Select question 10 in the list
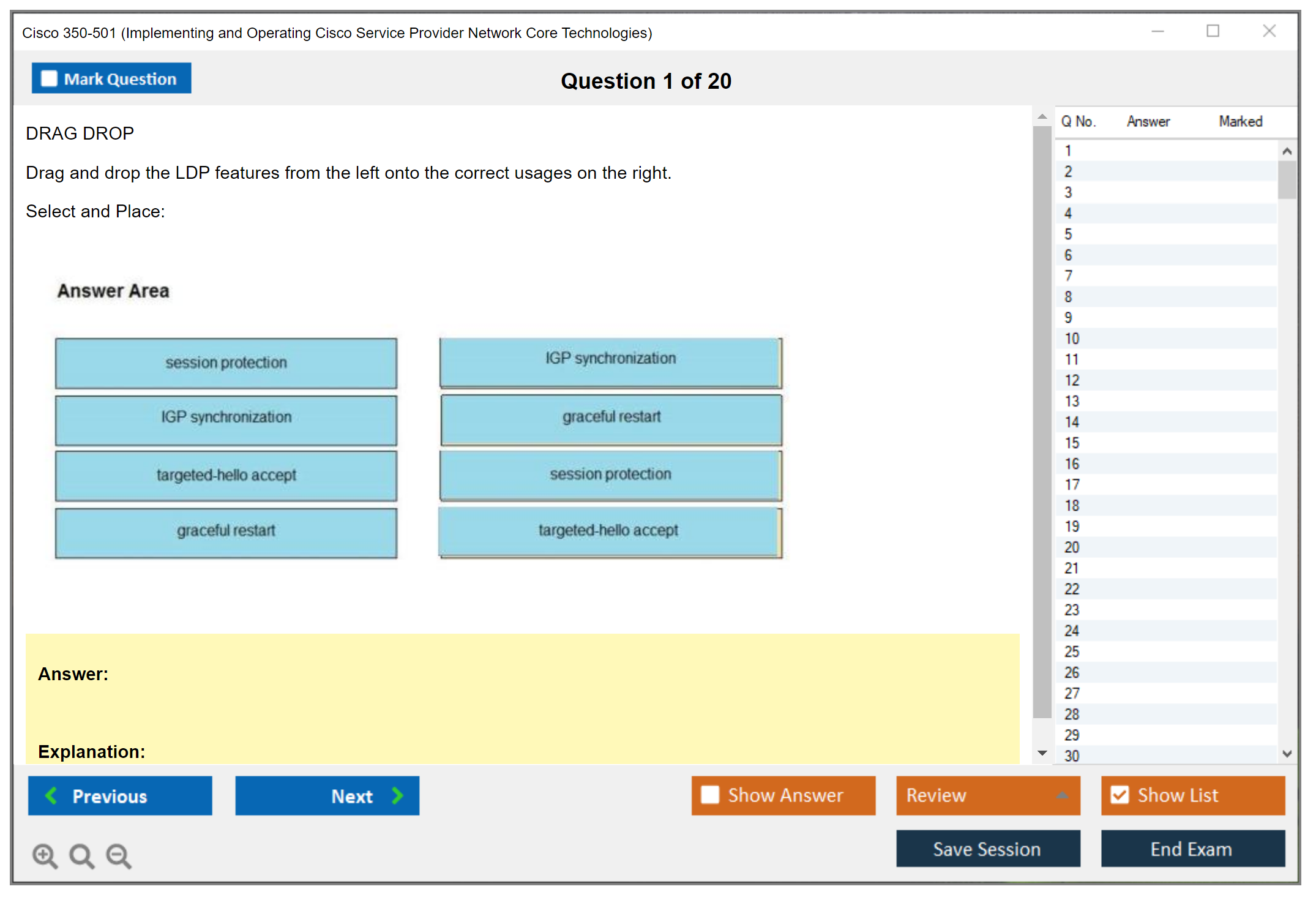 [x=1072, y=339]
